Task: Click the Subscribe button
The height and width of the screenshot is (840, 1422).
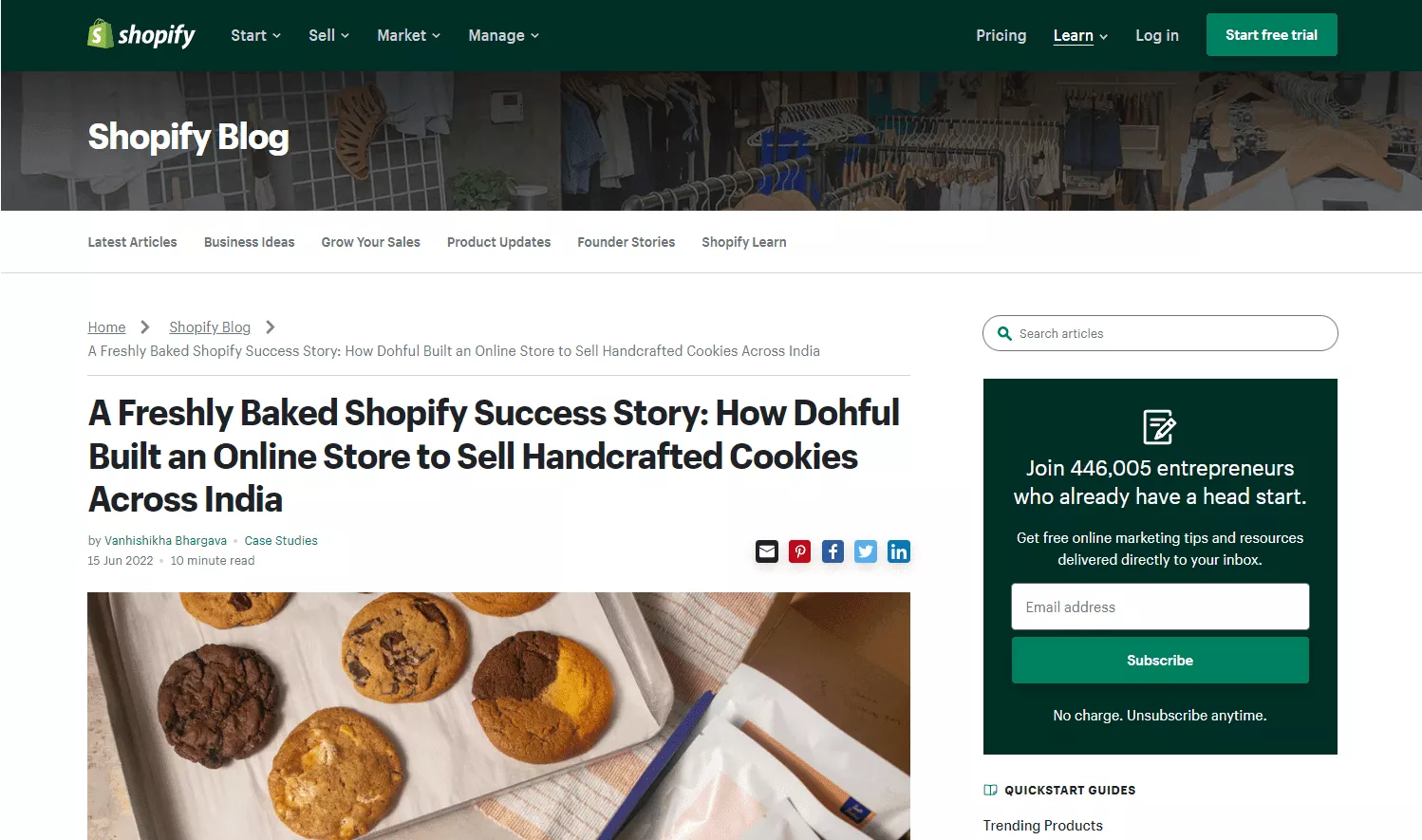Action: coord(1159,660)
